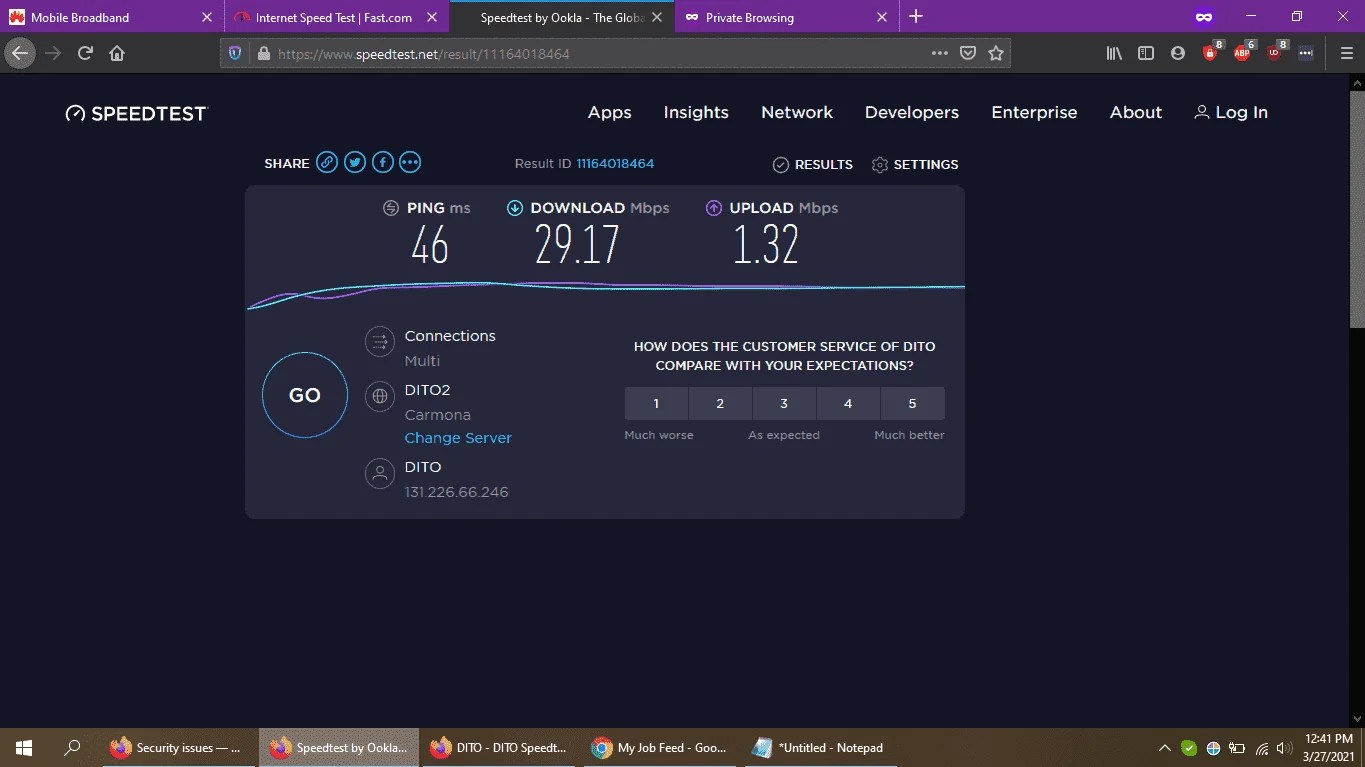Bookmark this page with star
Image resolution: width=1365 pixels, height=767 pixels.
(x=996, y=53)
